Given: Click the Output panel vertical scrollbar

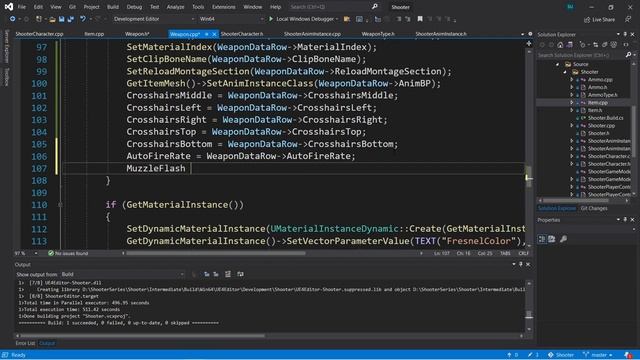Looking at the screenshot, I should pyautogui.click(x=529, y=306).
